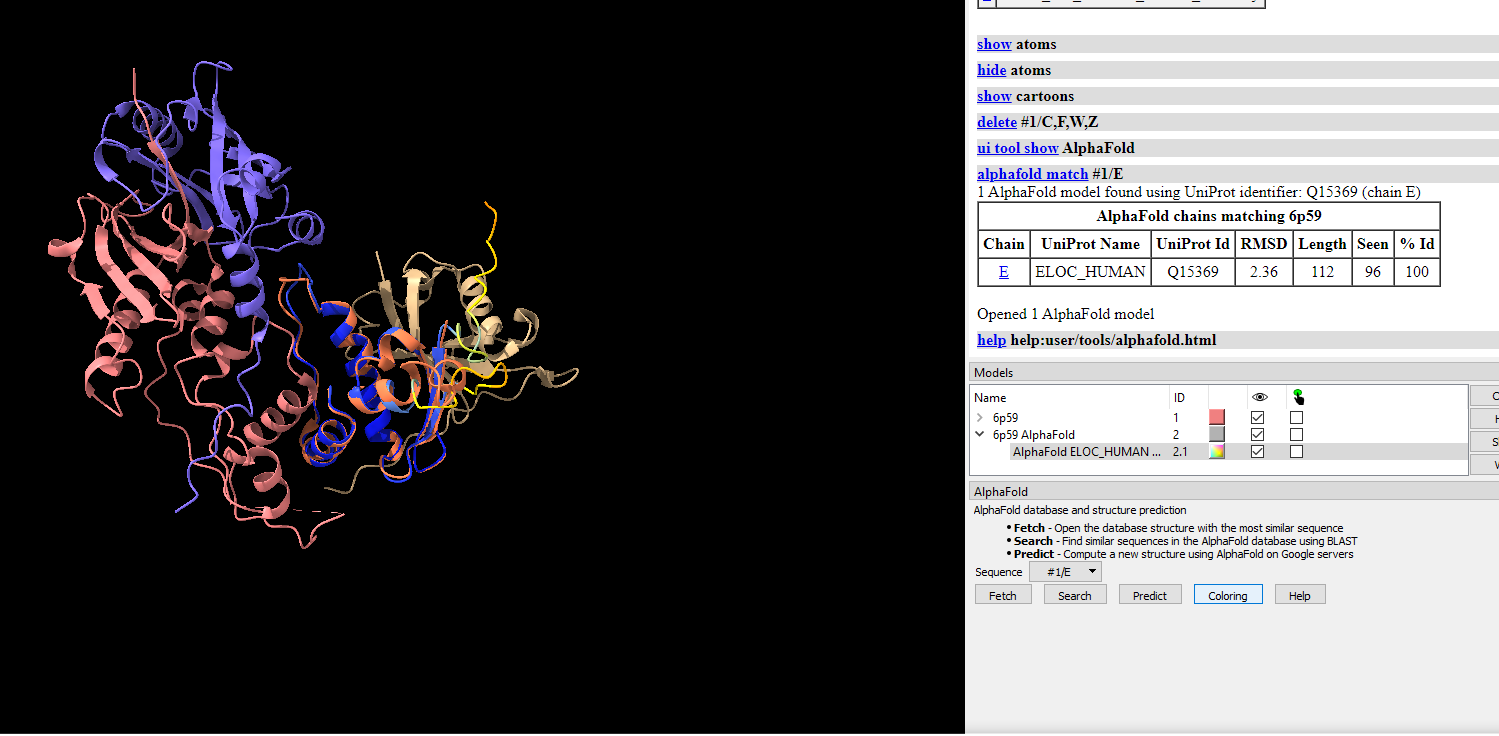Viewport: 1499px width, 736px height.
Task: Toggle visibility of AlphaFold ELOC_HUMAN model 2.1
Action: click(1258, 452)
